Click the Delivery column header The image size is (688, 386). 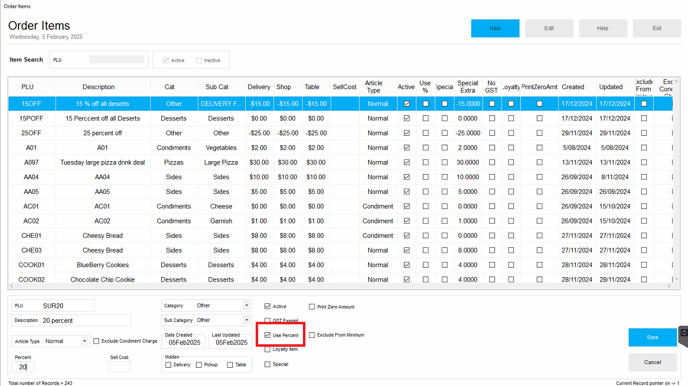tap(259, 87)
